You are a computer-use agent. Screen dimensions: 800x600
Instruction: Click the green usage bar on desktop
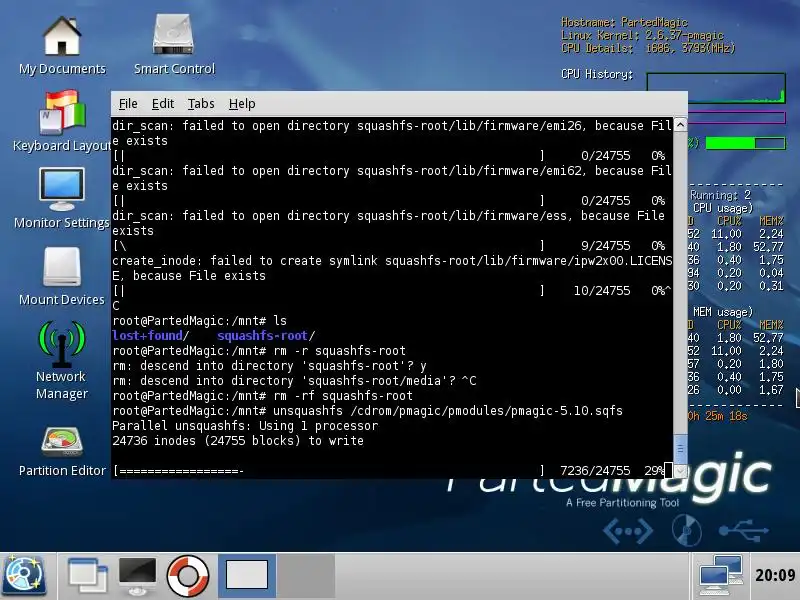pos(745,143)
